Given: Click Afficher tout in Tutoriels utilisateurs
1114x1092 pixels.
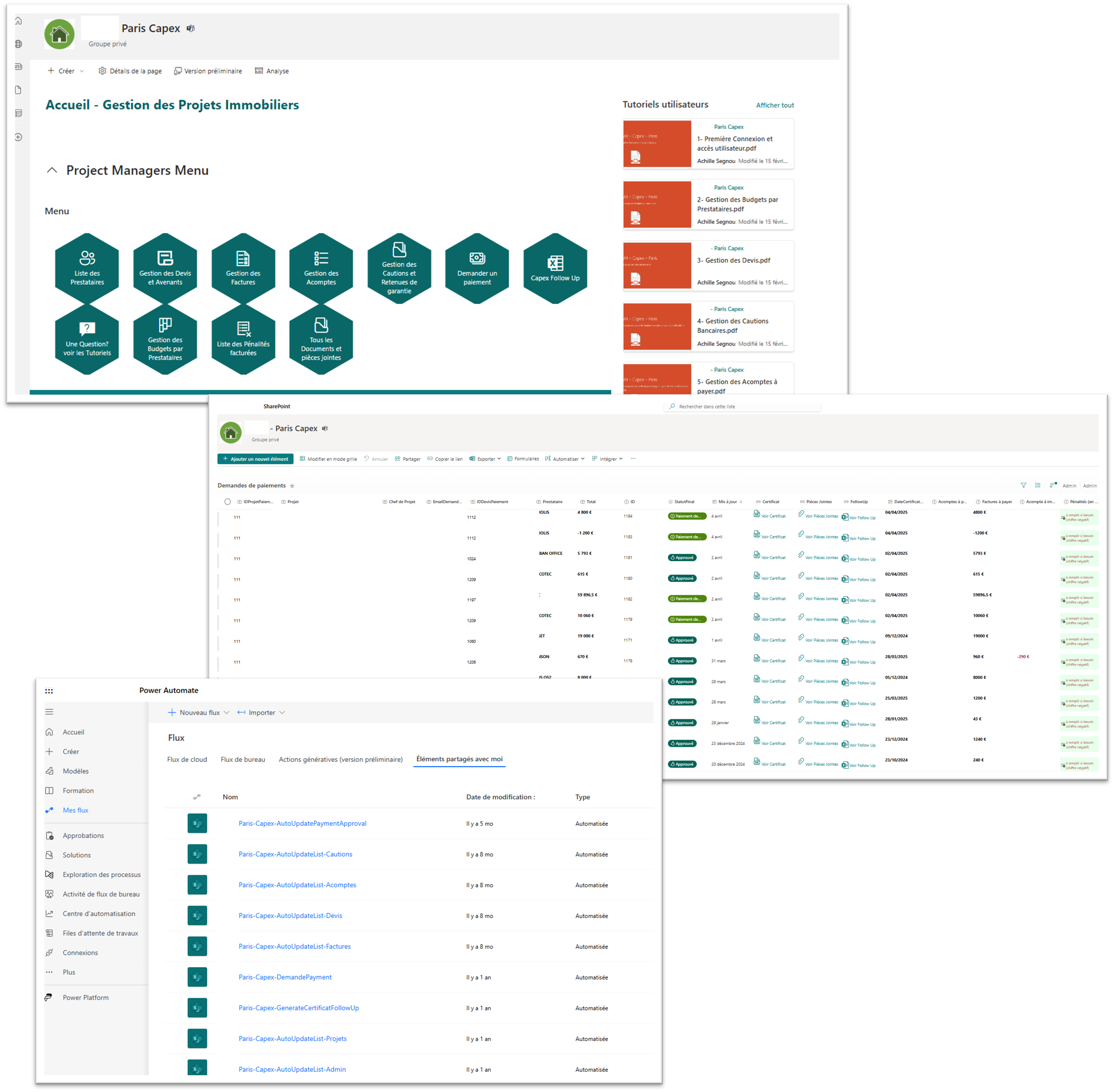Looking at the screenshot, I should [x=775, y=105].
